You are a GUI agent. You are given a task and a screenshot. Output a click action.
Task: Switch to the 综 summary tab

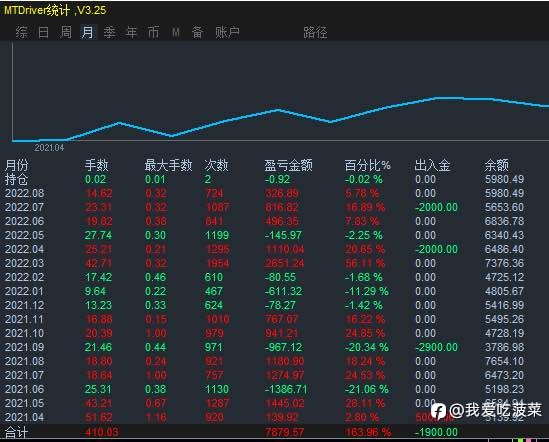point(21,32)
